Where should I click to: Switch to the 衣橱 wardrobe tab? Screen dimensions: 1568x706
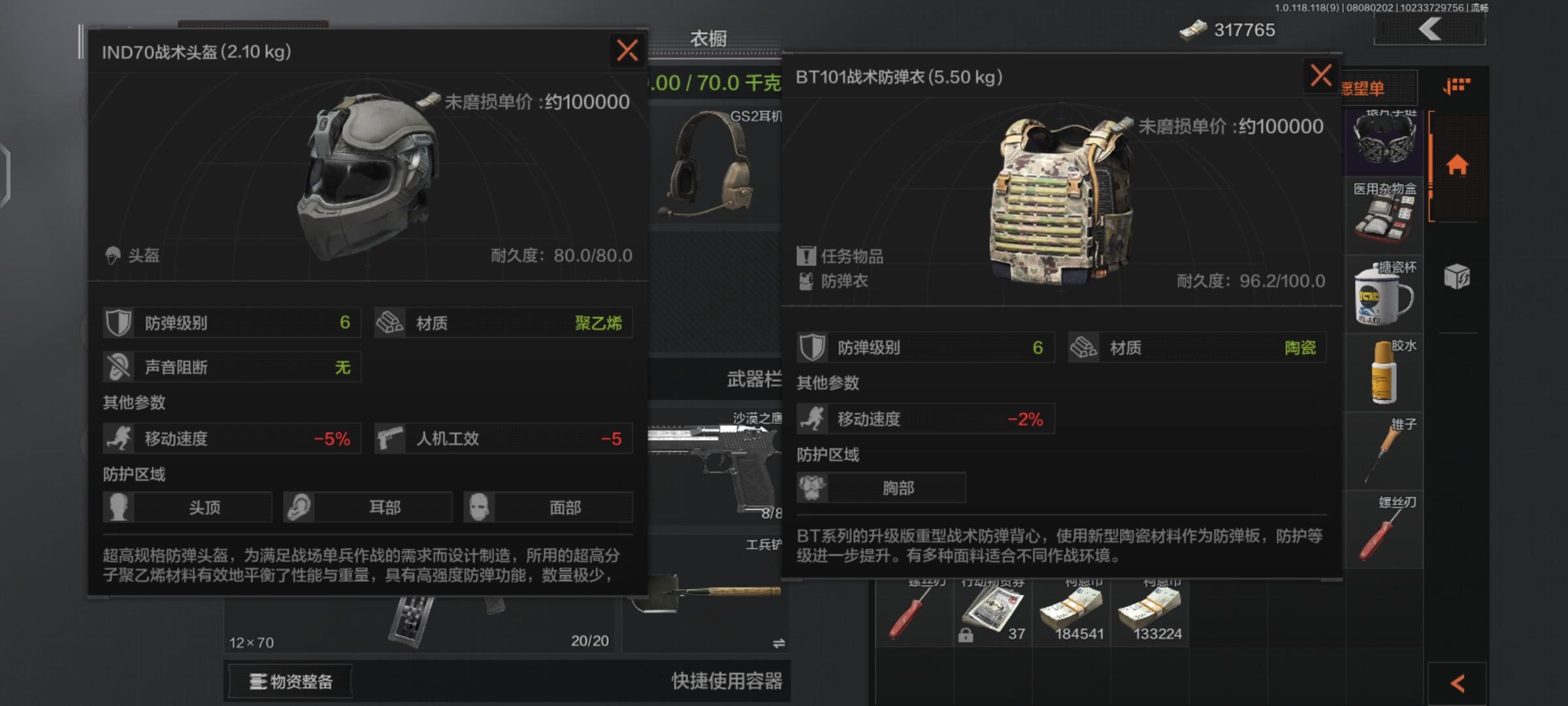point(708,39)
